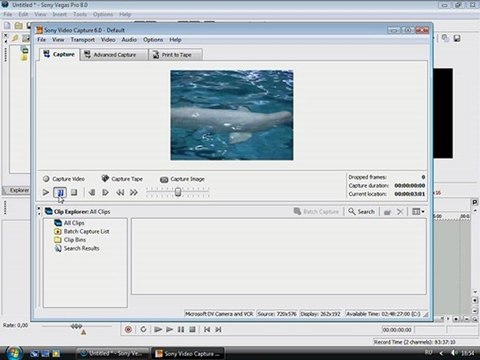Viewport: 480px width, 360px height.
Task: Open View menu in Sony Video Capture
Action: 58,40
